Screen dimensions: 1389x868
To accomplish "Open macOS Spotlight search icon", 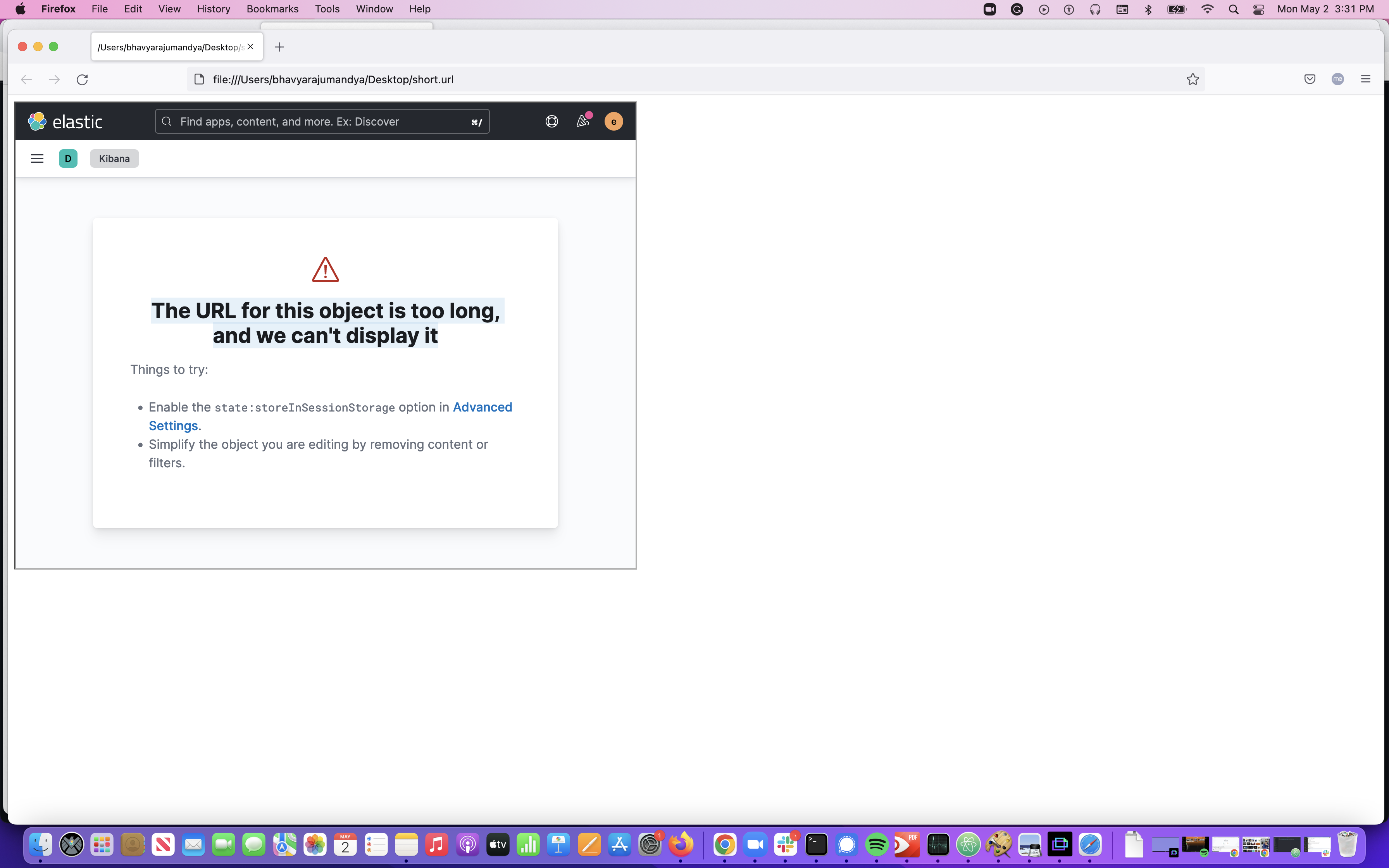I will tap(1234, 9).
